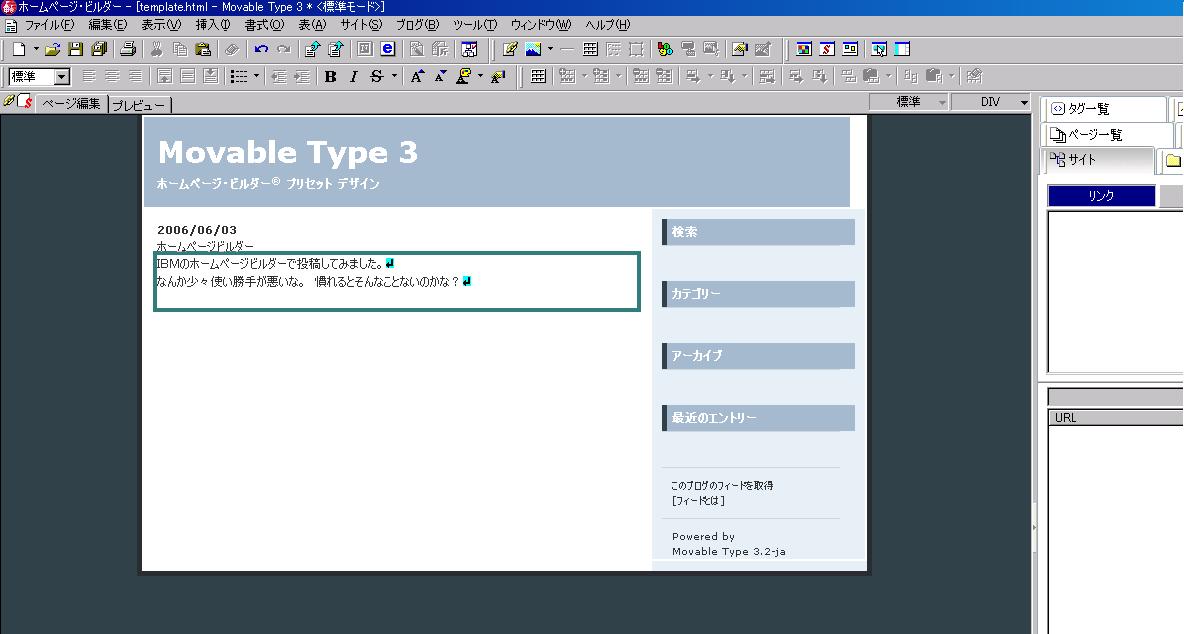Undo the last edit

coord(261,50)
